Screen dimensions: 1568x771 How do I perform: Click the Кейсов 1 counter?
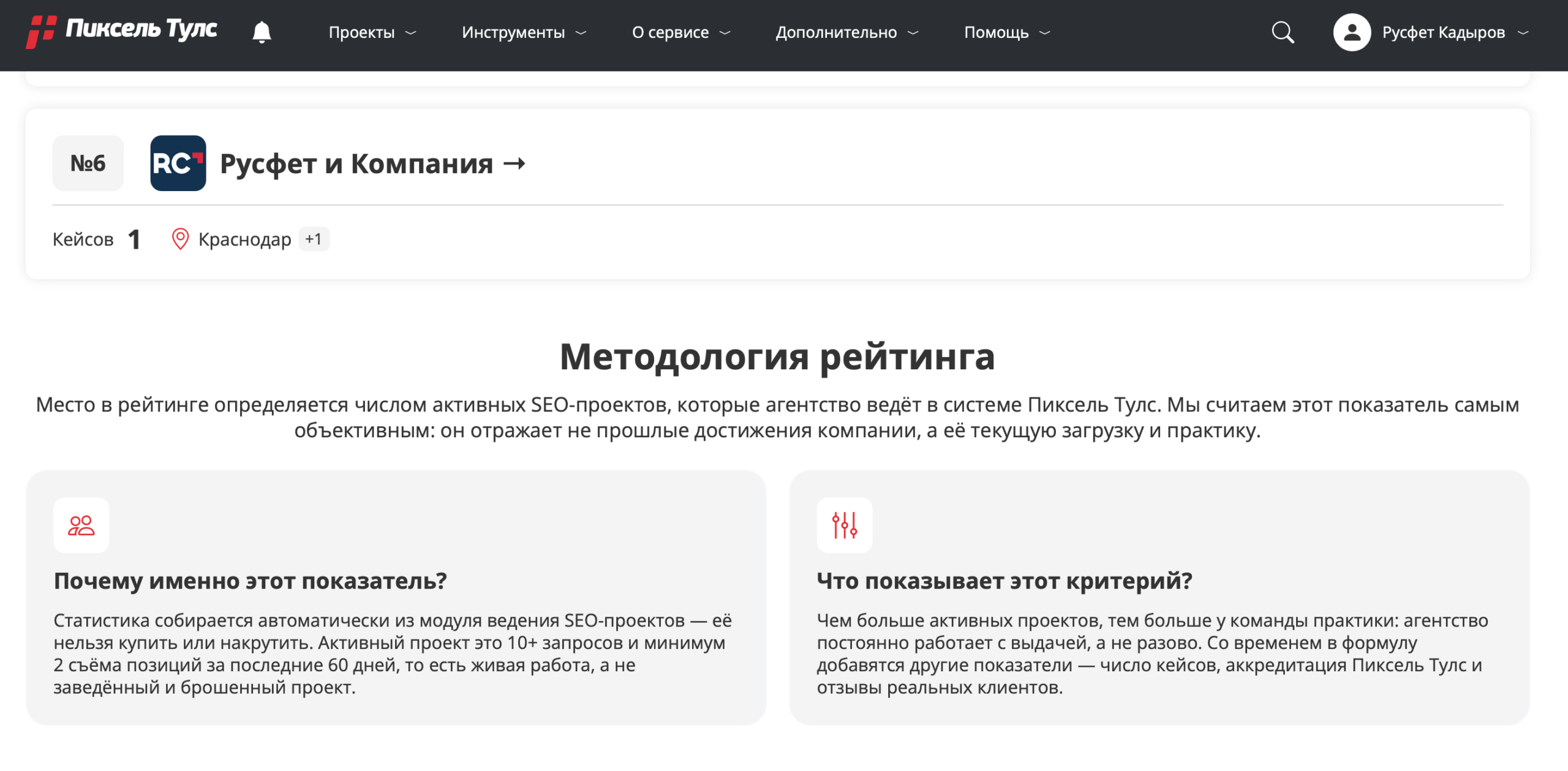coord(97,239)
